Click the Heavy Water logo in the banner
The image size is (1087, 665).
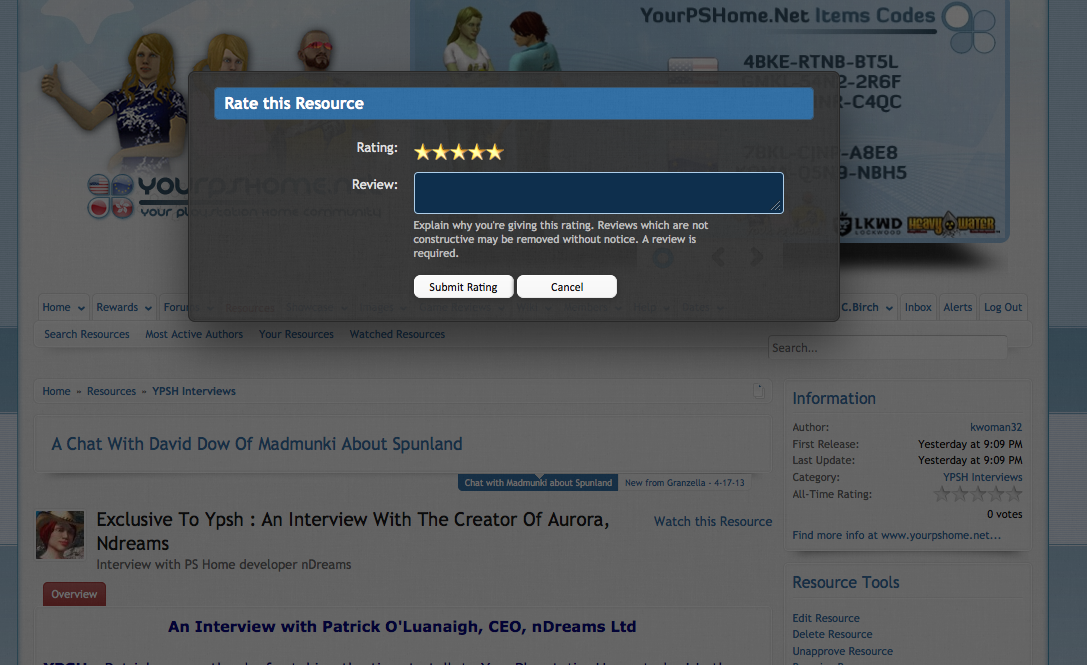click(x=952, y=225)
